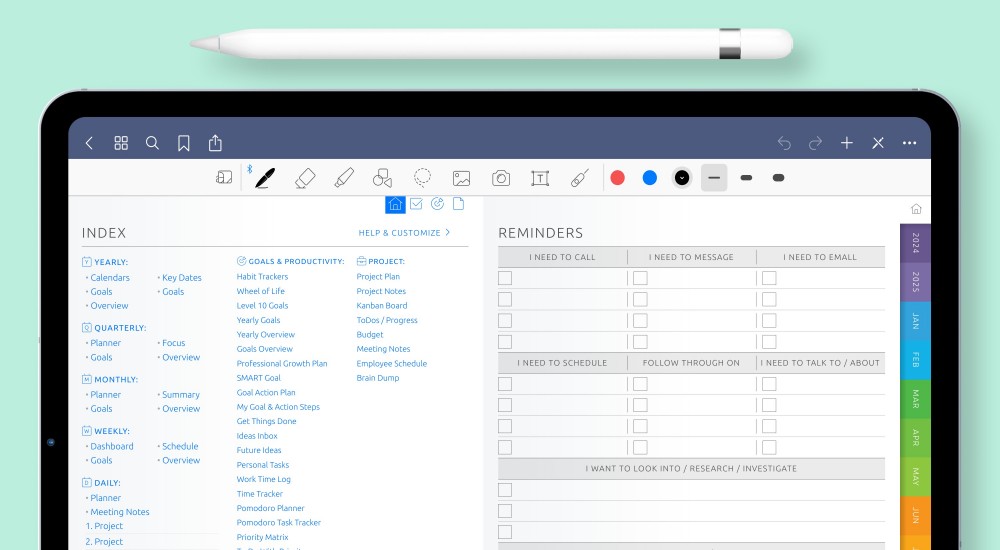Open the blue home index shortcut
Viewport: 1000px width, 550px height.
(x=395, y=204)
